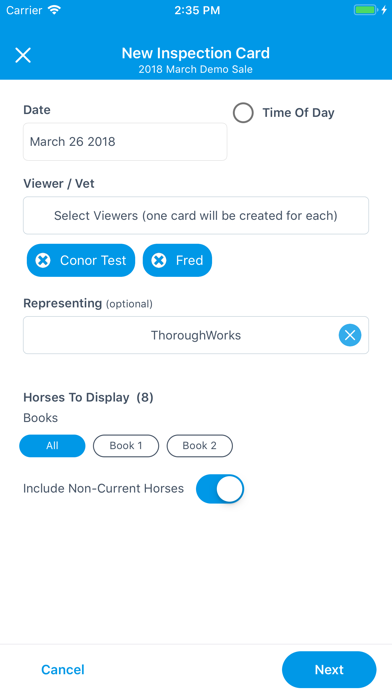Close the New Inspection Card screen
This screenshot has height=696, width=392.
click(x=23, y=55)
